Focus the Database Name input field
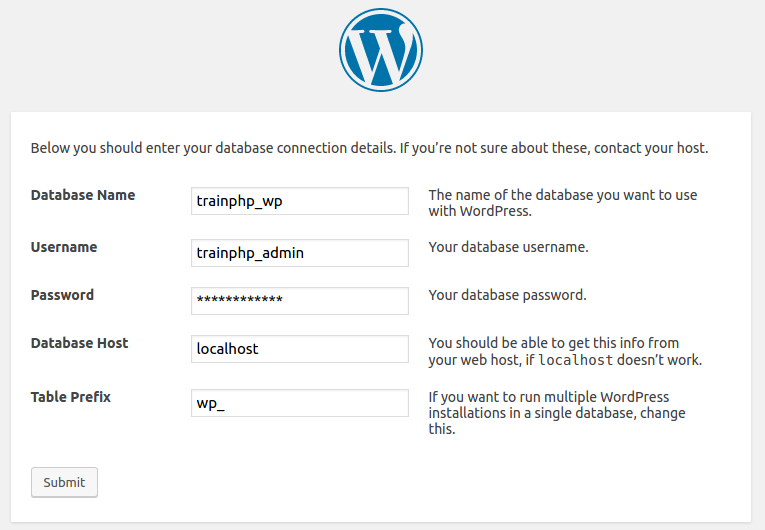This screenshot has width=765, height=530. 300,201
